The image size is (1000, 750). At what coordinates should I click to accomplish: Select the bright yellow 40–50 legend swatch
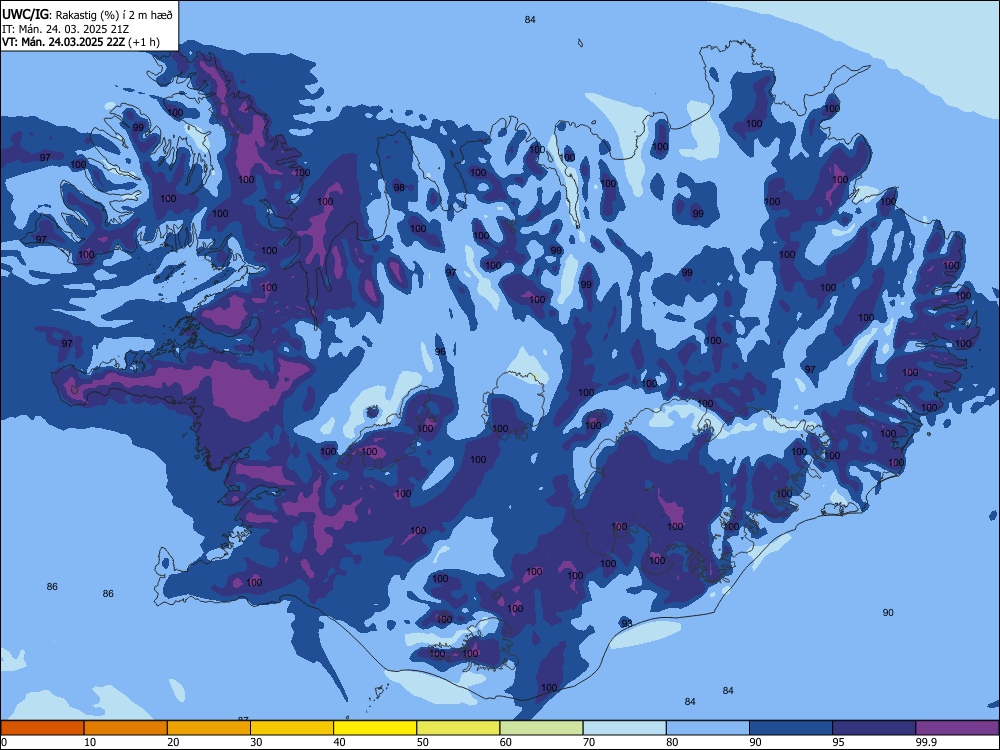375,728
